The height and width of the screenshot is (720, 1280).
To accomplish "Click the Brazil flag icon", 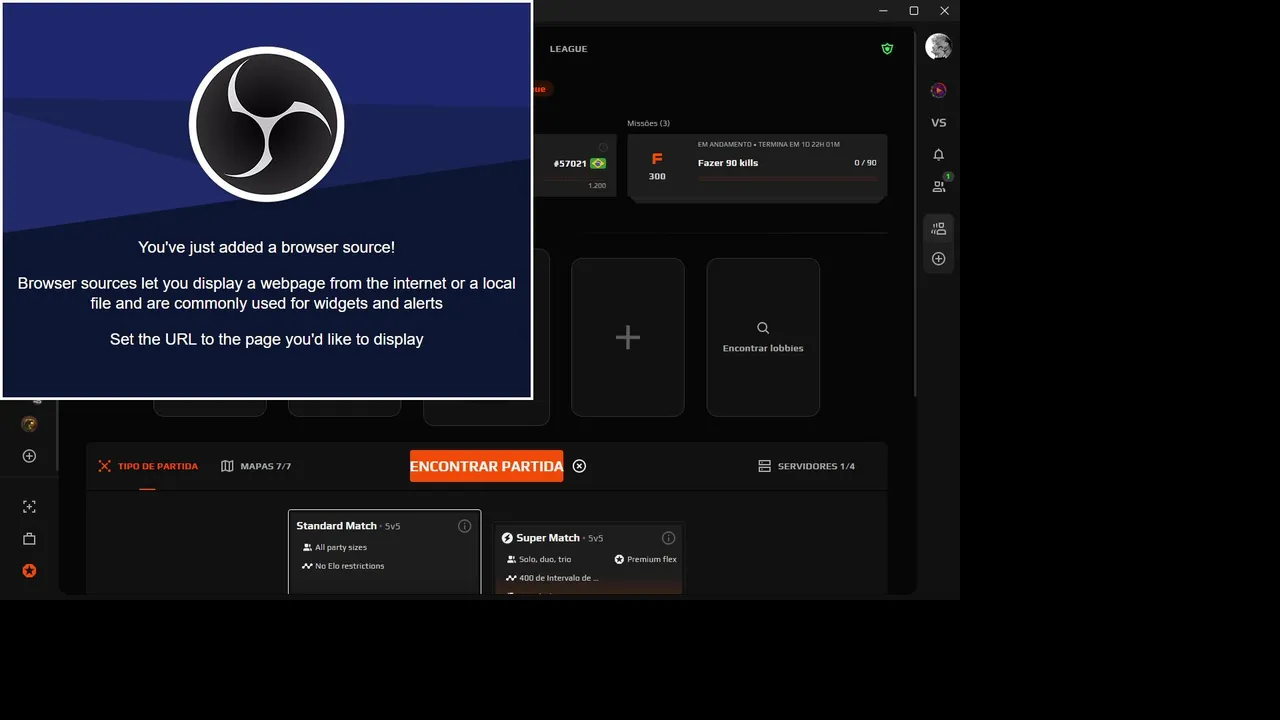I will click(x=598, y=163).
